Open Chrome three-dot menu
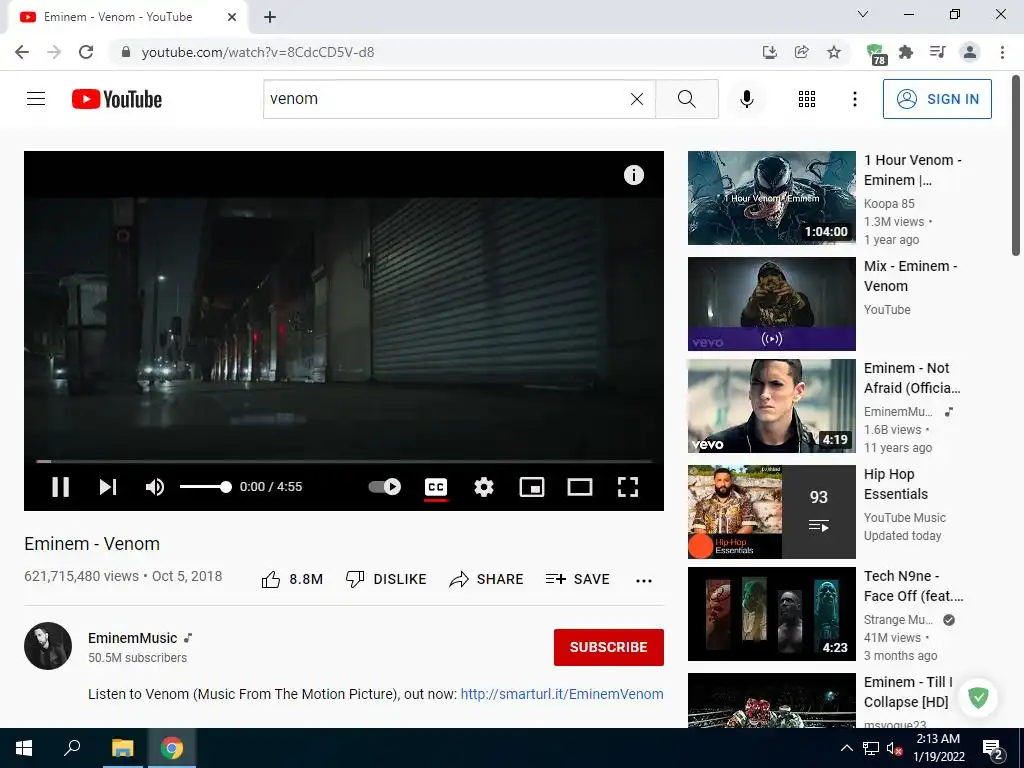This screenshot has width=1024, height=768. 1002,52
